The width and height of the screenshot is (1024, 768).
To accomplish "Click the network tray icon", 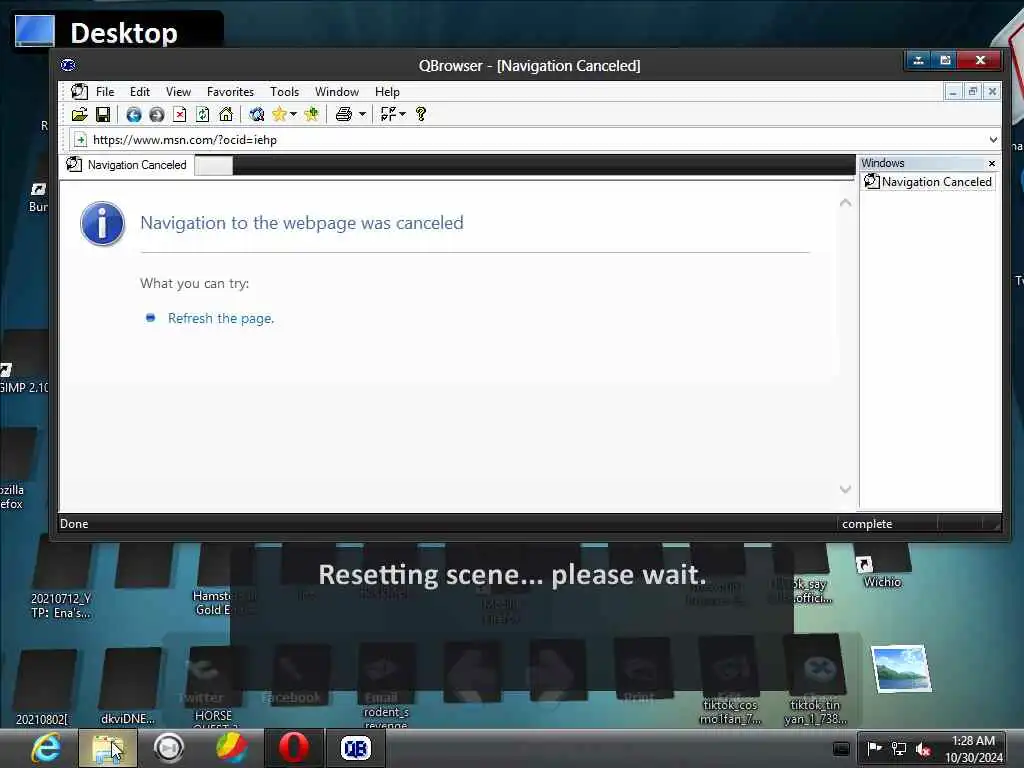I will 899,748.
